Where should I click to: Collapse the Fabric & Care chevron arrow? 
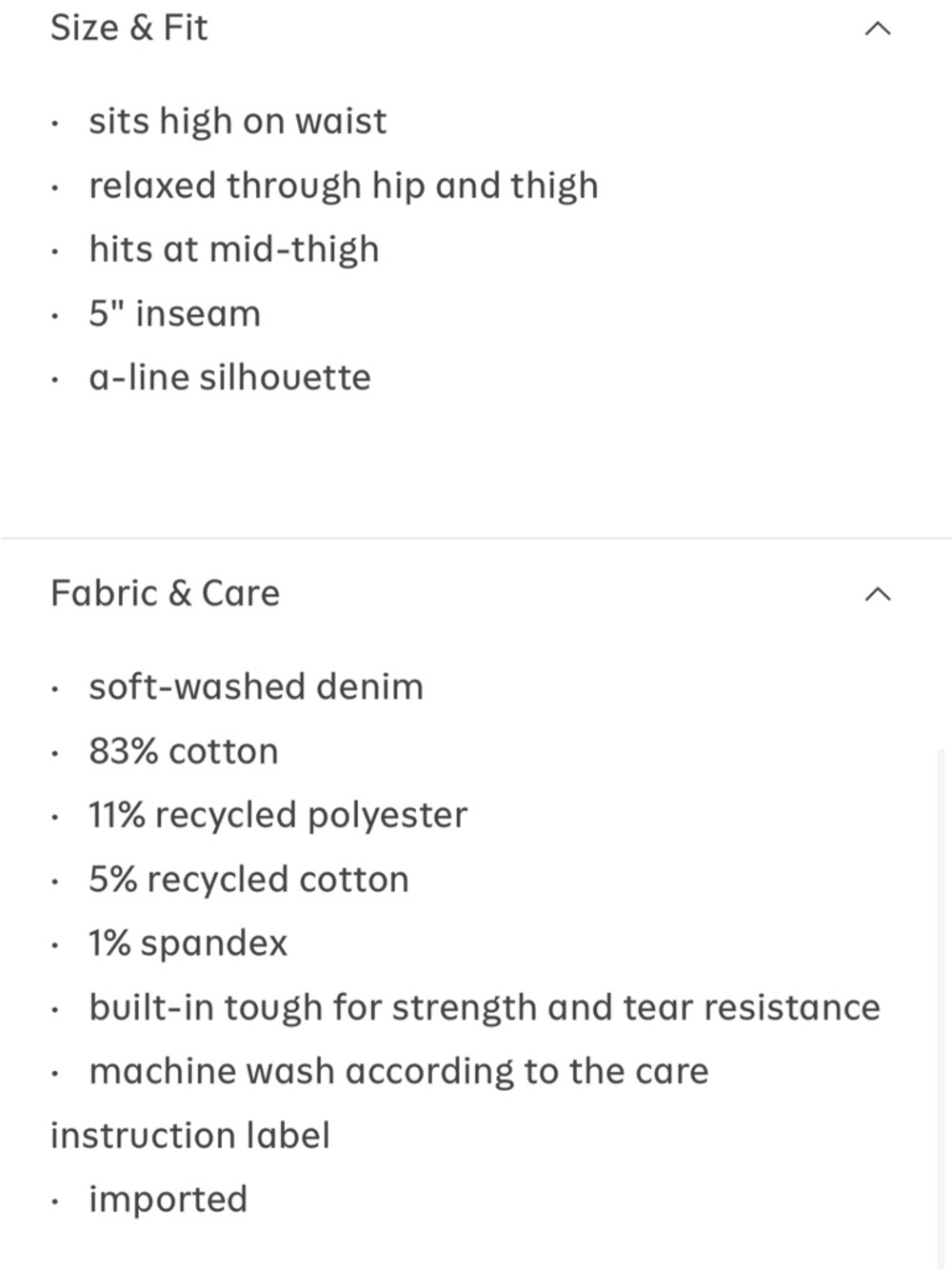pyautogui.click(x=877, y=595)
